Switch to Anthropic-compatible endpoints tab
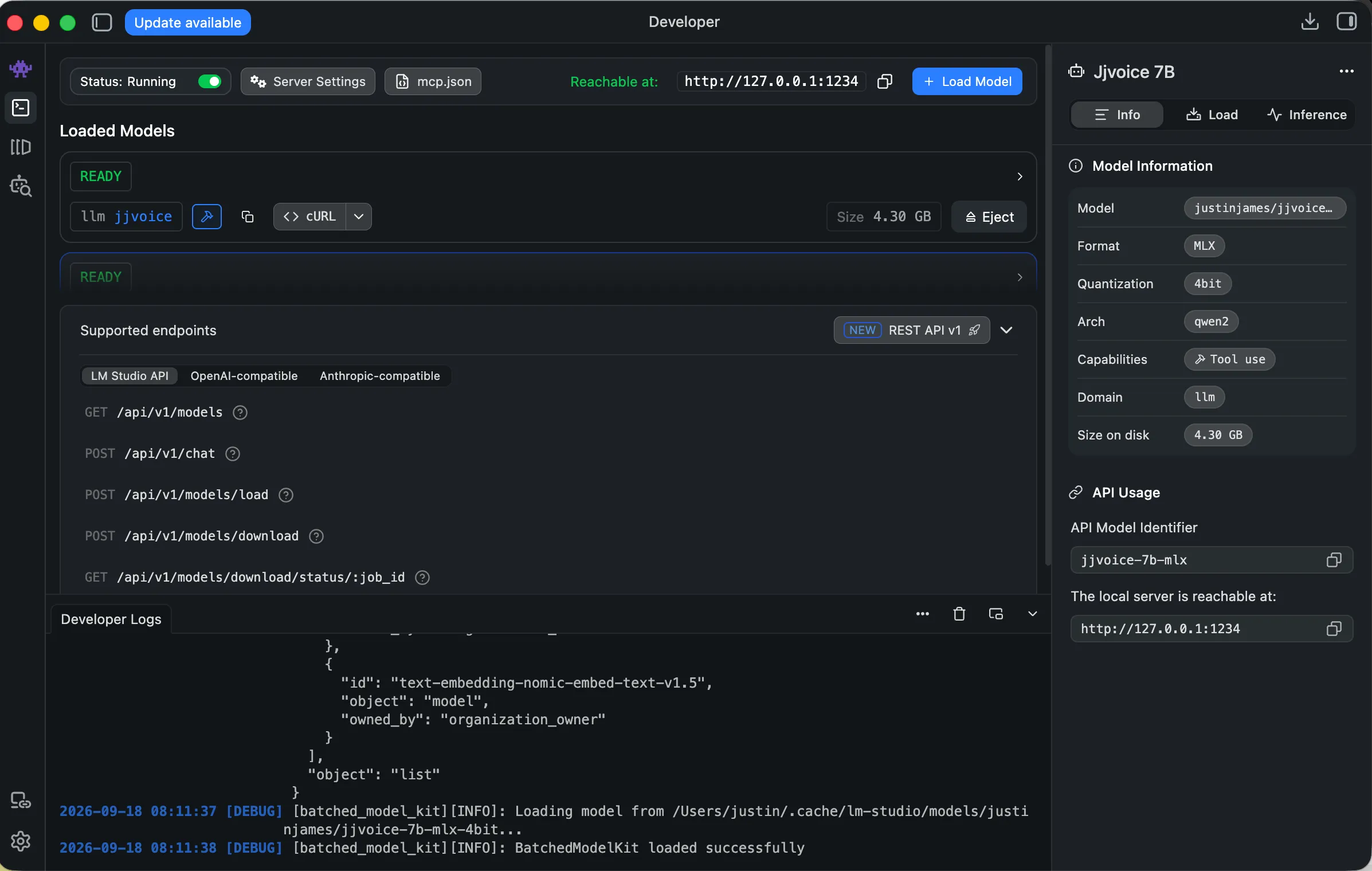This screenshot has width=1372, height=871. click(x=380, y=376)
